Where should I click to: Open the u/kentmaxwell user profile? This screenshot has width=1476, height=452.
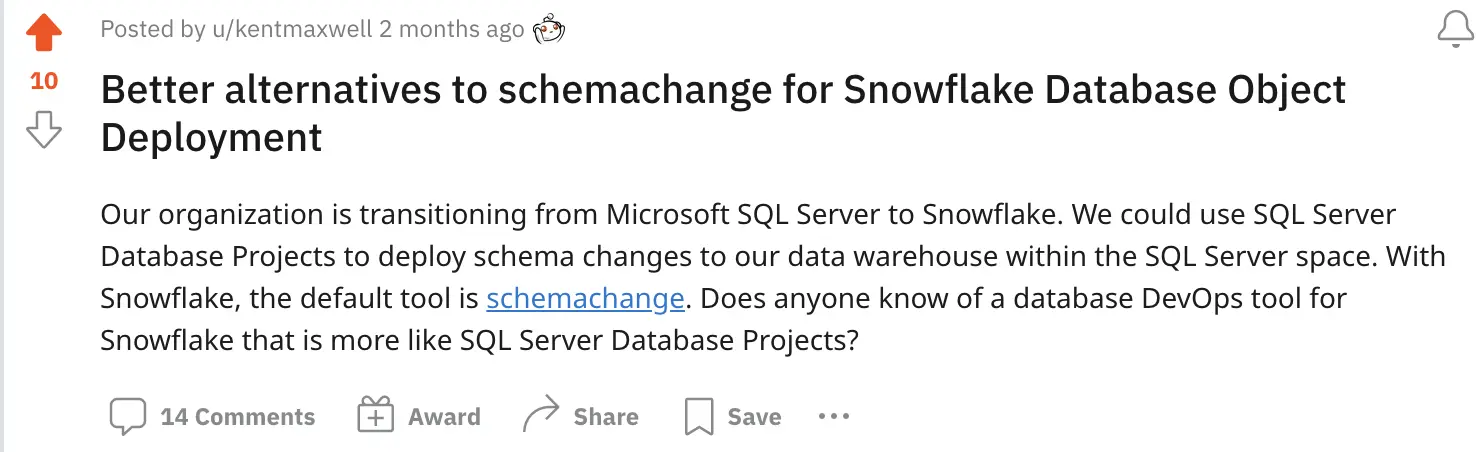point(291,30)
